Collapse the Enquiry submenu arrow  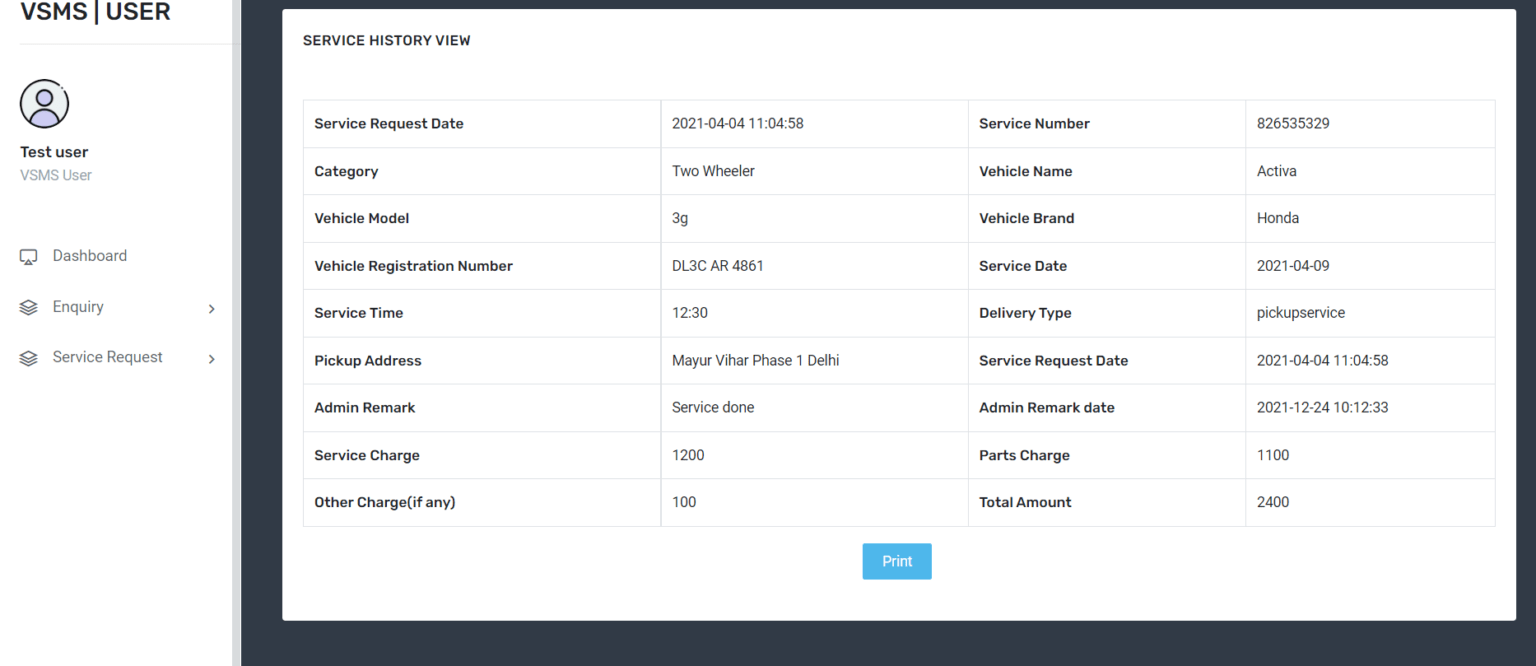click(x=213, y=308)
